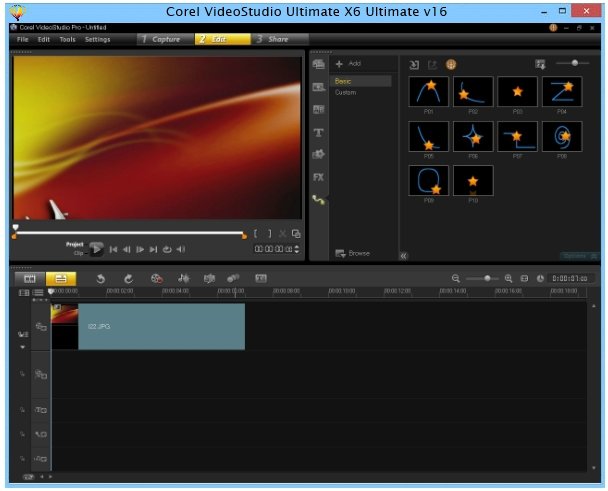Switch to Storyboard view

[30, 278]
